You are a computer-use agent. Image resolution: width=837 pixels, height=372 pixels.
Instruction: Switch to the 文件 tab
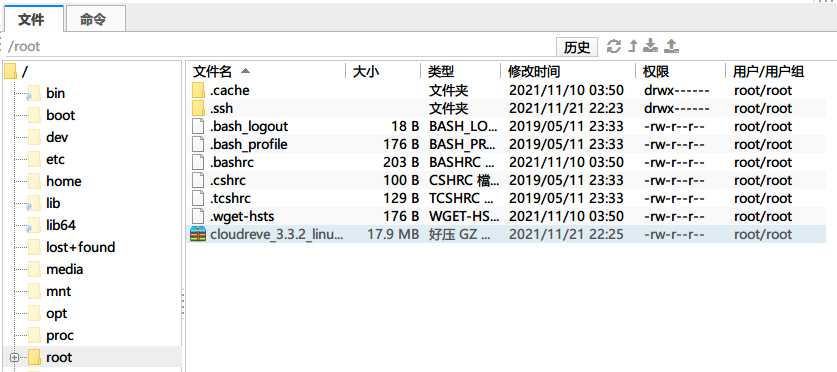(33, 19)
